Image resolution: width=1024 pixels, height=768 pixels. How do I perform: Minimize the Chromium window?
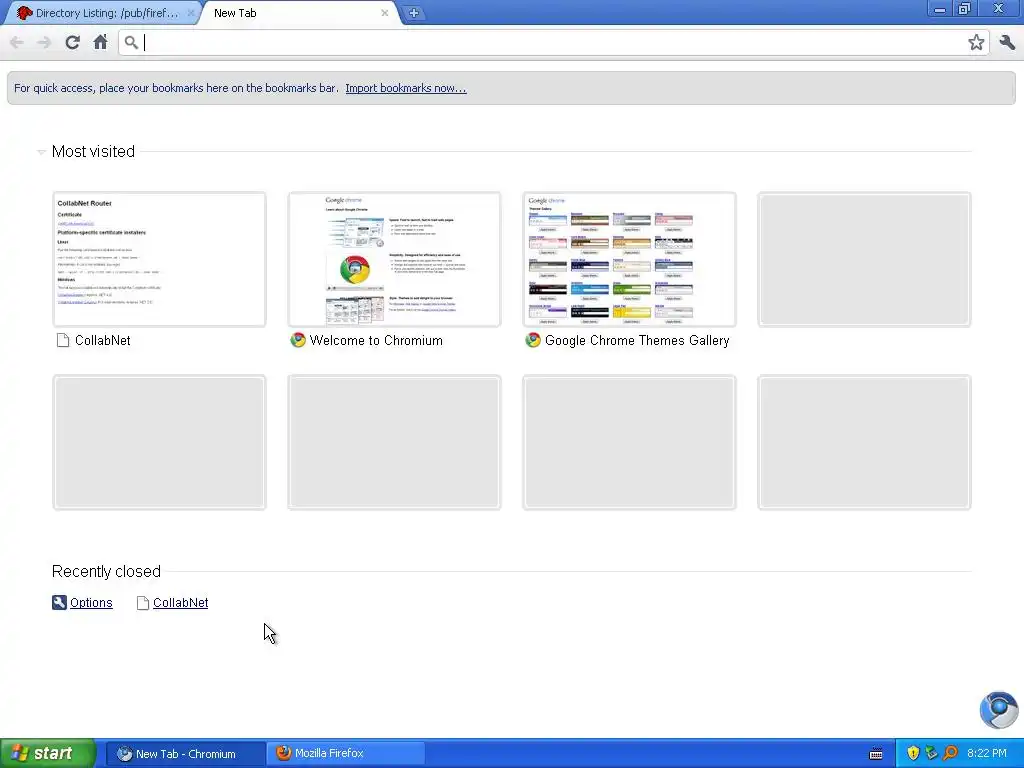(939, 9)
